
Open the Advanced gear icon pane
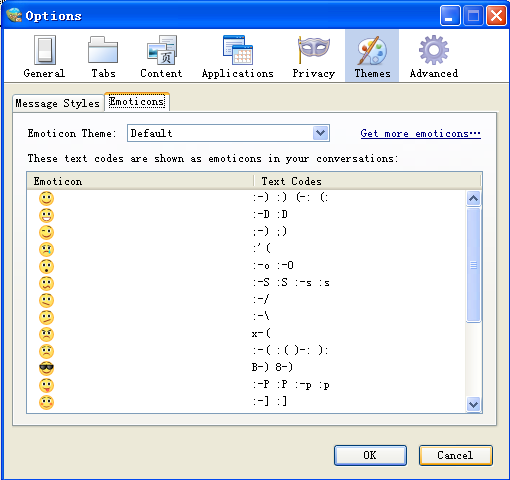[434, 56]
